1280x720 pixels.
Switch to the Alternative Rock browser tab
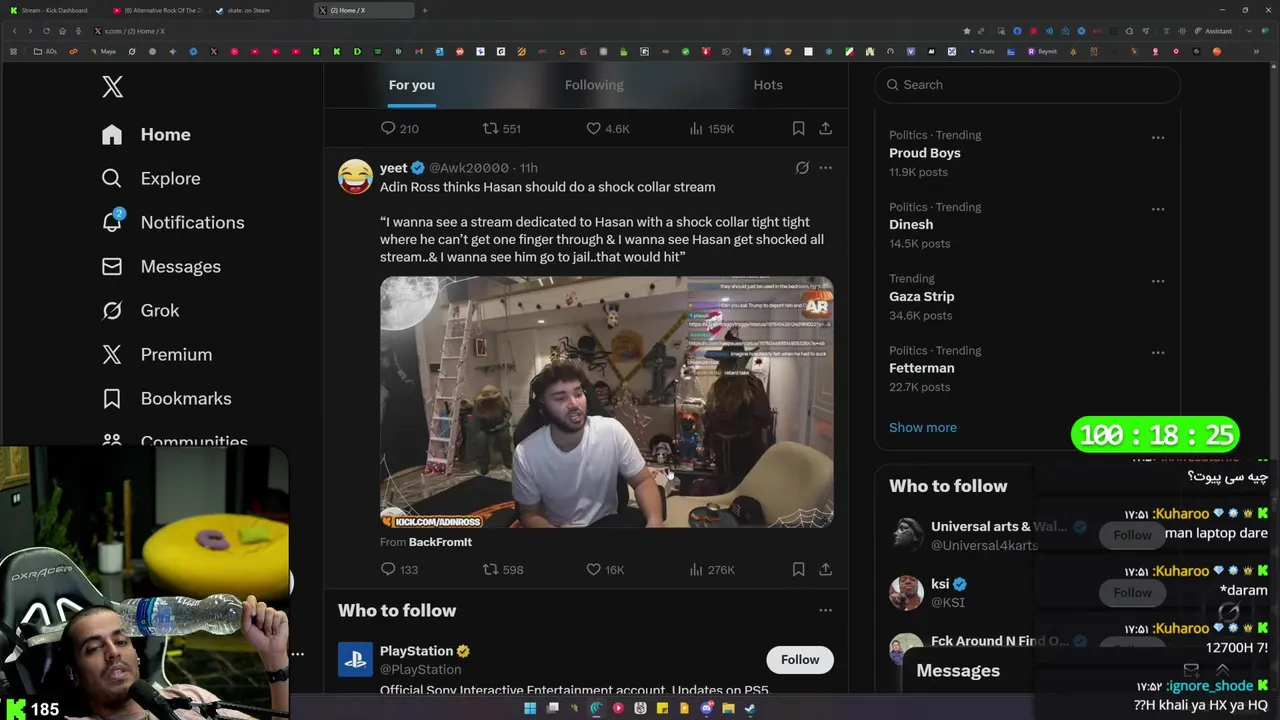(160, 10)
